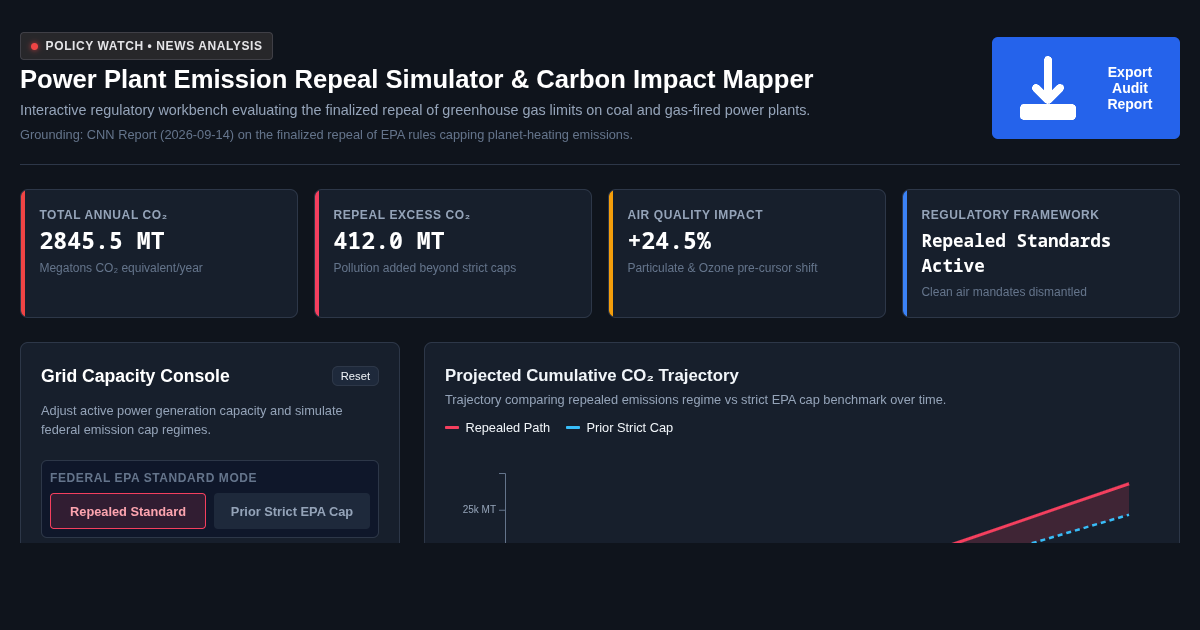Reset the Grid Capacity Console
The width and height of the screenshot is (1200, 630).
point(355,376)
